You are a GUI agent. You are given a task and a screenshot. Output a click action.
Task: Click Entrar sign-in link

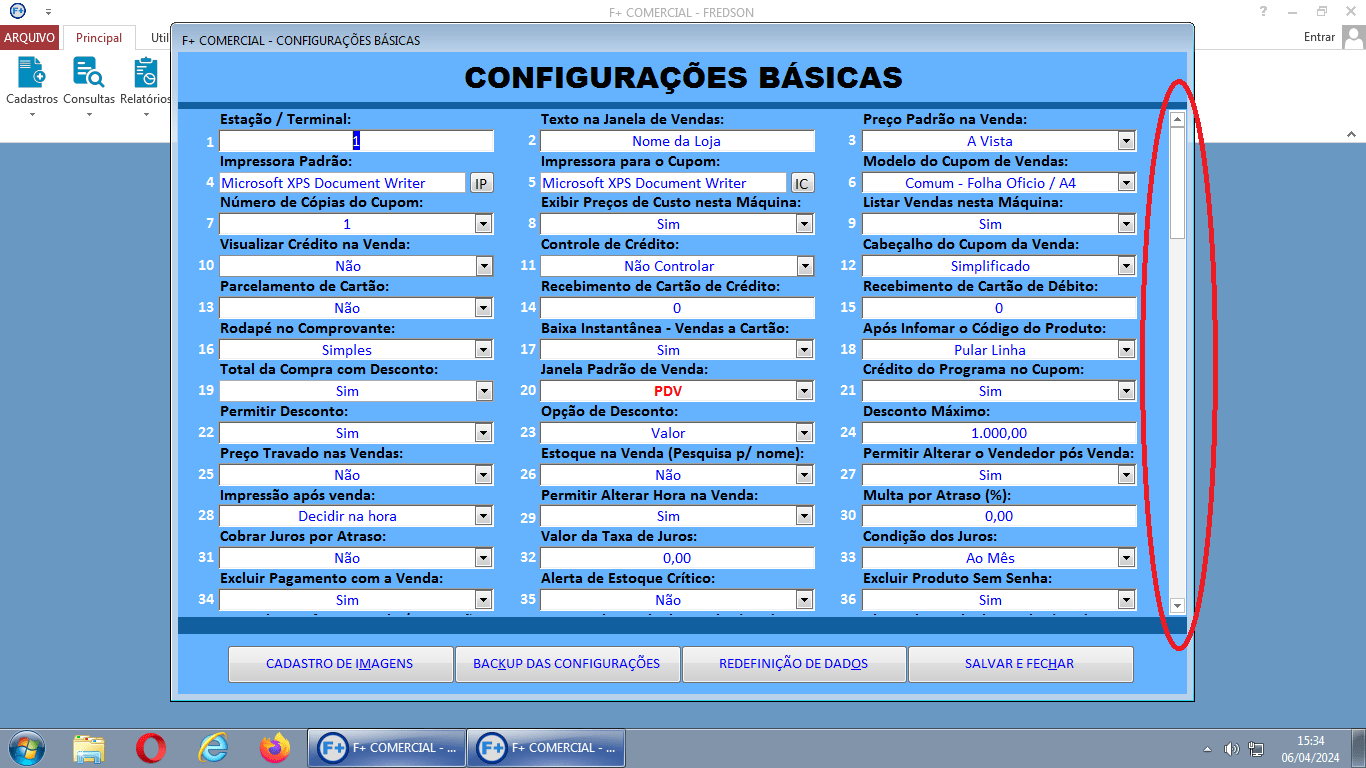[x=1320, y=37]
